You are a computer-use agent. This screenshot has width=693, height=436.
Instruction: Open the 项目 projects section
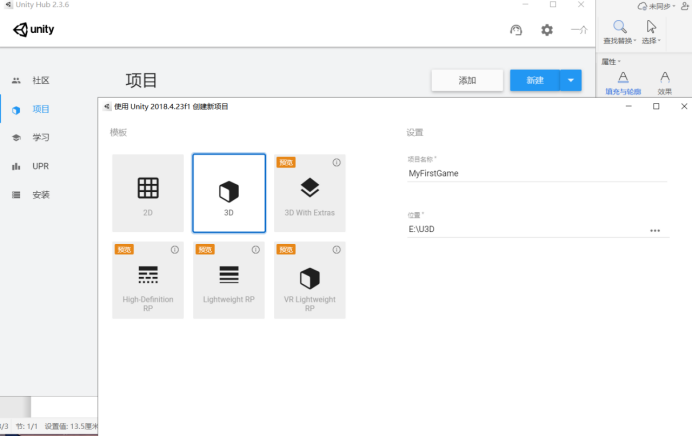tap(41, 109)
